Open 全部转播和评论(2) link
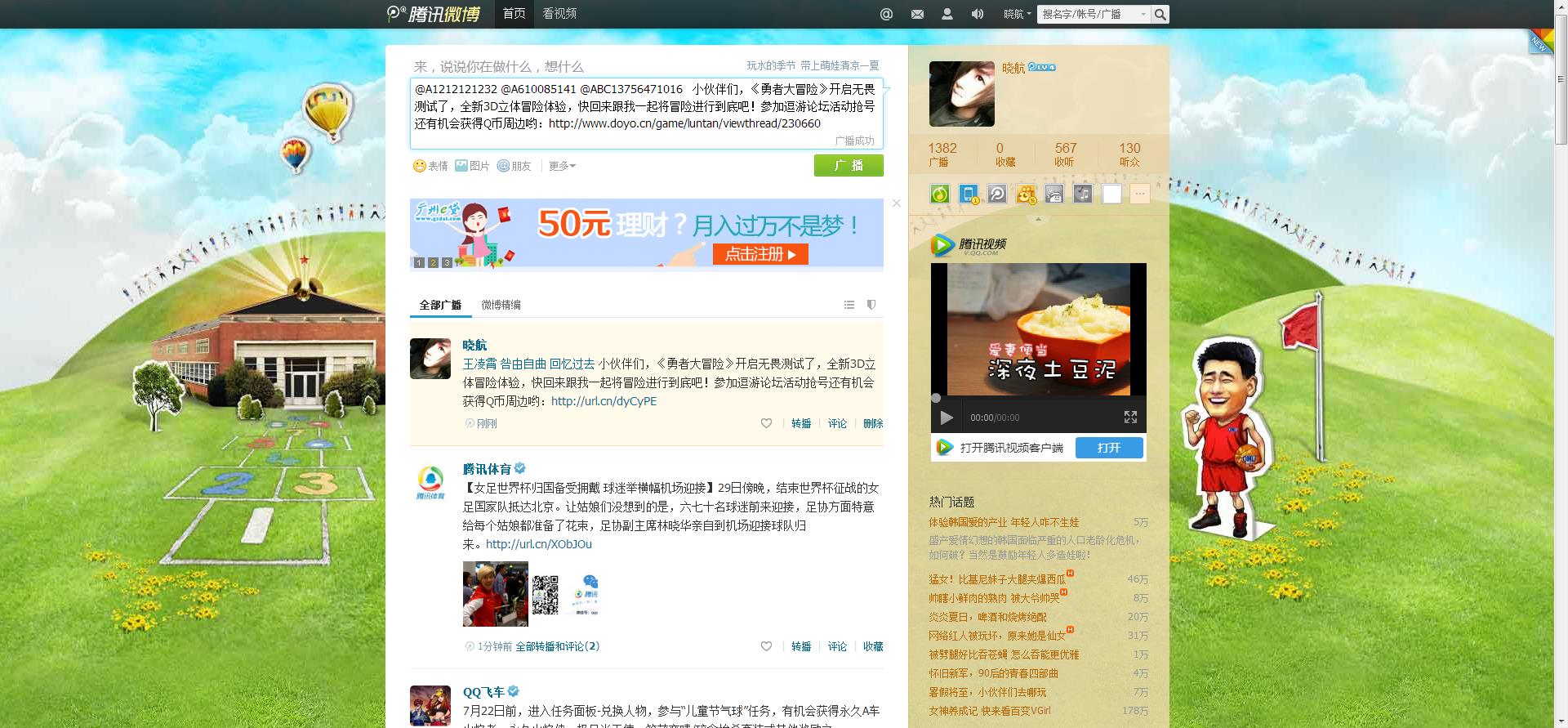The width and height of the screenshot is (1568, 728). (557, 646)
